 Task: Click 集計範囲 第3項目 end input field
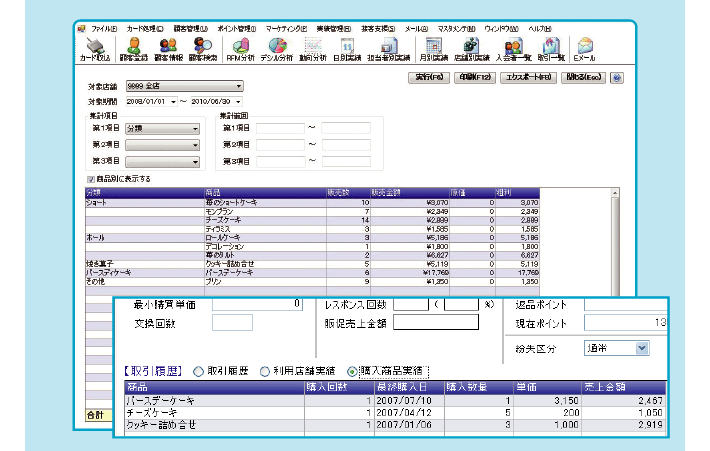(x=346, y=161)
